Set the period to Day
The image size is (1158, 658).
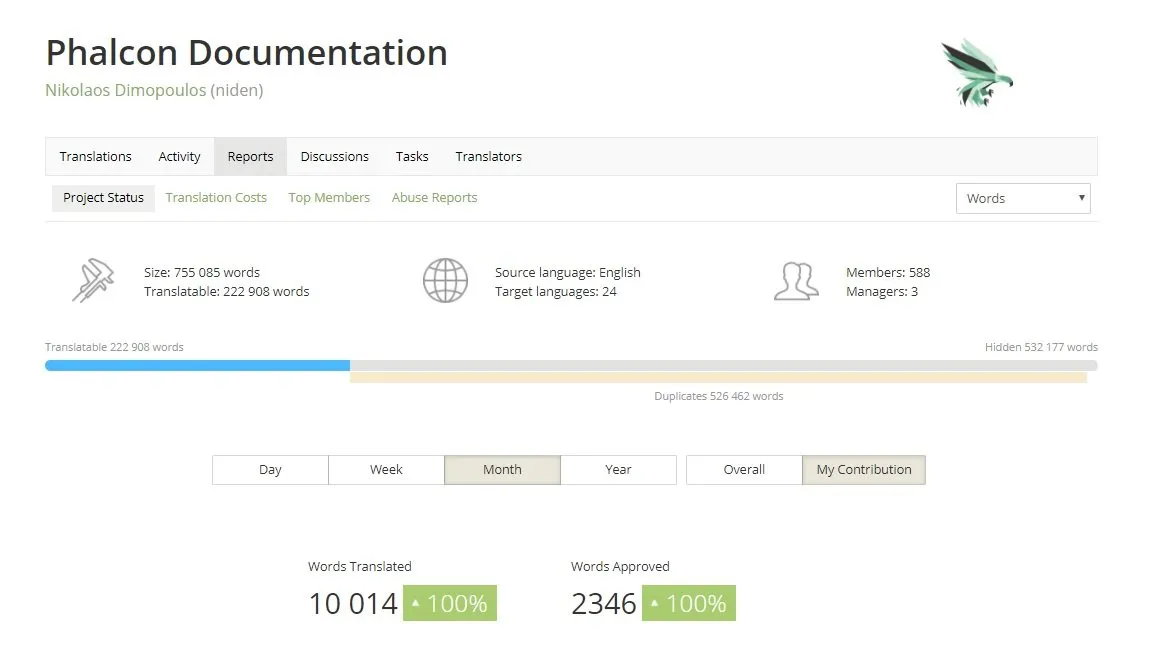click(x=270, y=470)
